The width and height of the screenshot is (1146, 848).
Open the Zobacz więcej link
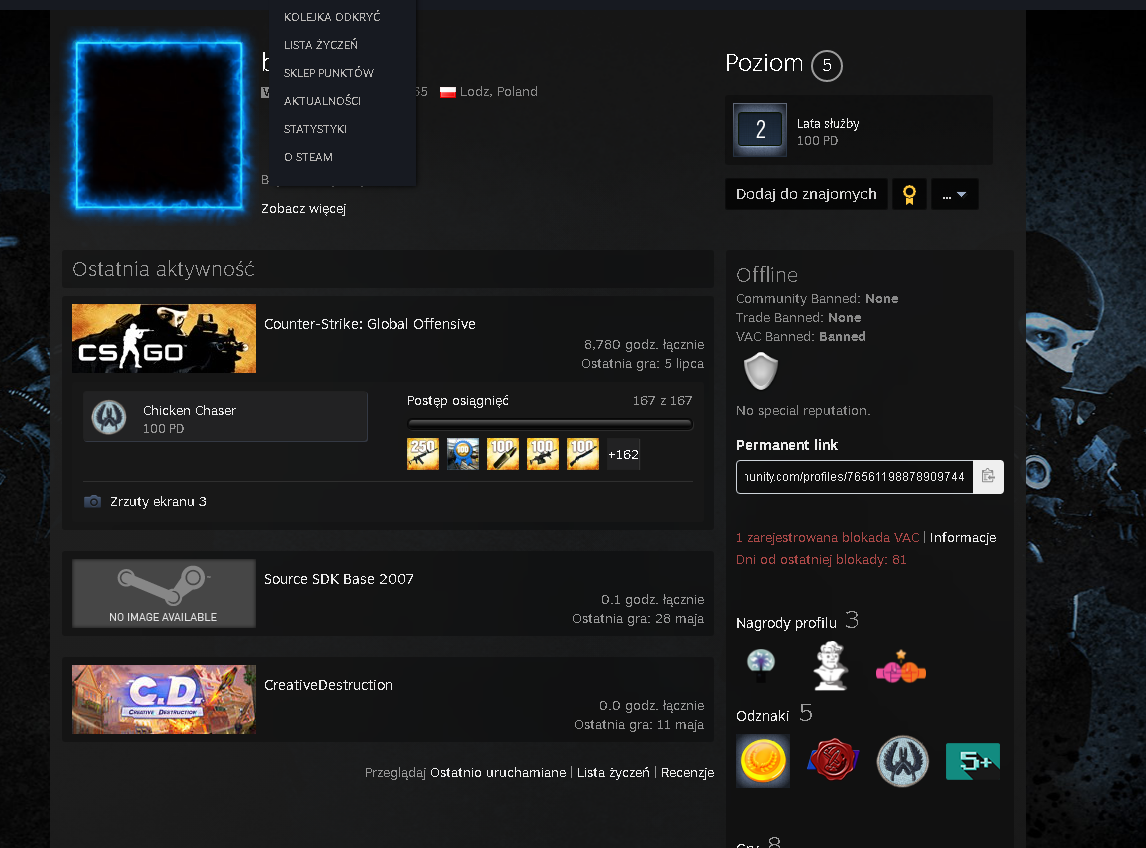tap(303, 208)
